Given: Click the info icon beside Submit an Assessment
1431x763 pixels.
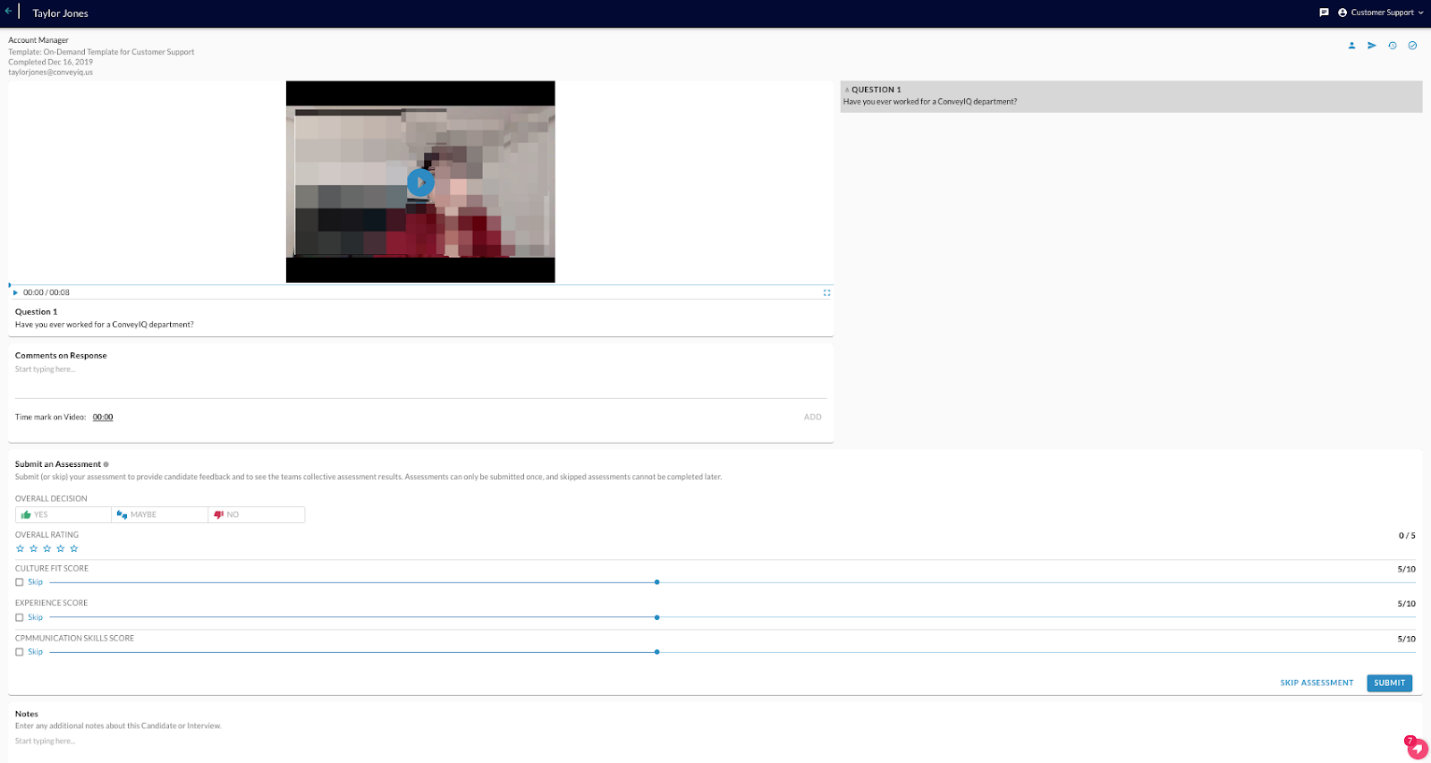Looking at the screenshot, I should [106, 464].
